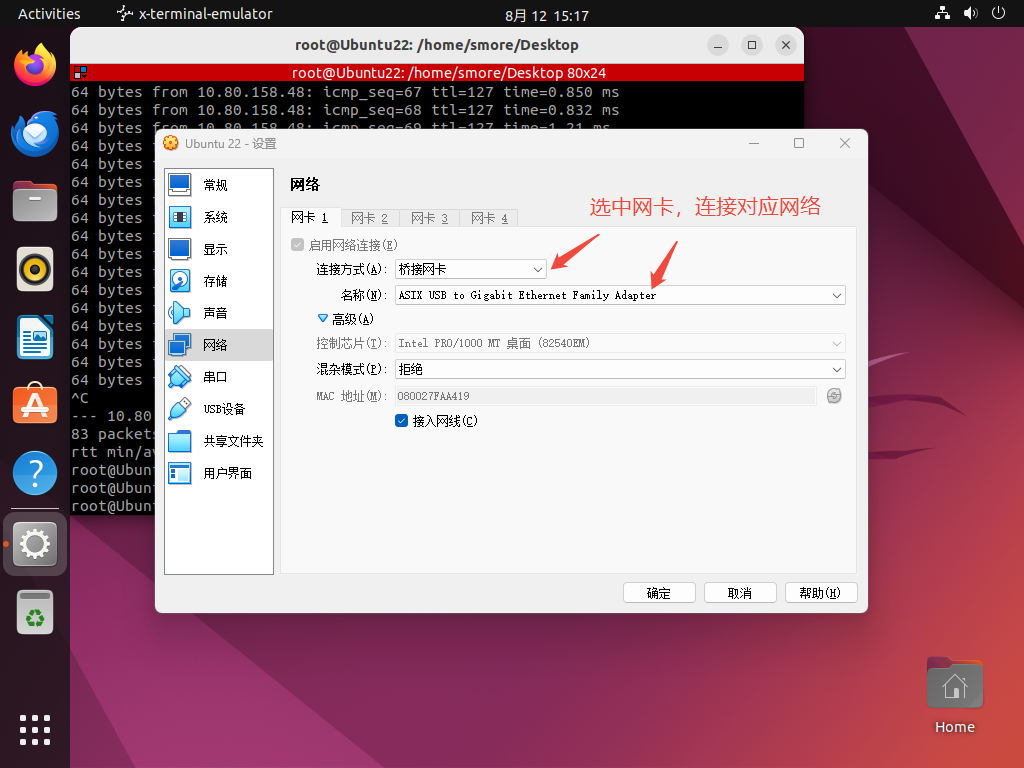1024x768 pixels.
Task: Click the icmp_seq=67 ping line in terminal
Action: tap(345, 92)
